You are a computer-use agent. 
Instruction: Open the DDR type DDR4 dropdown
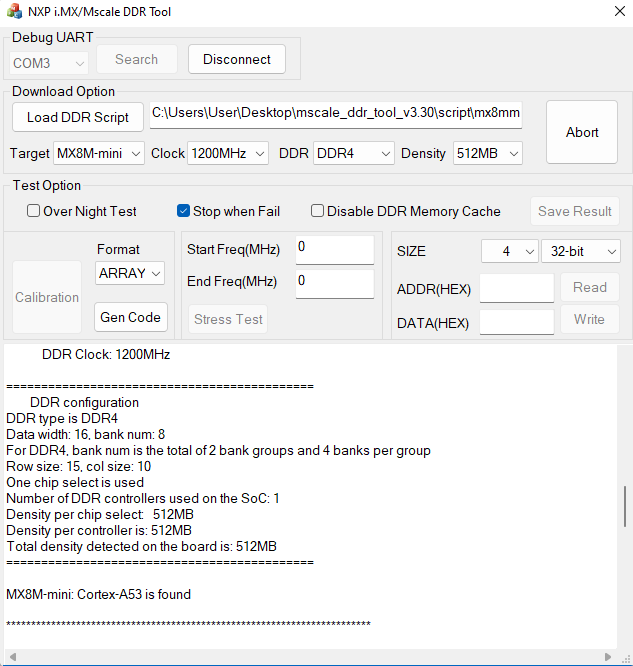pos(354,153)
